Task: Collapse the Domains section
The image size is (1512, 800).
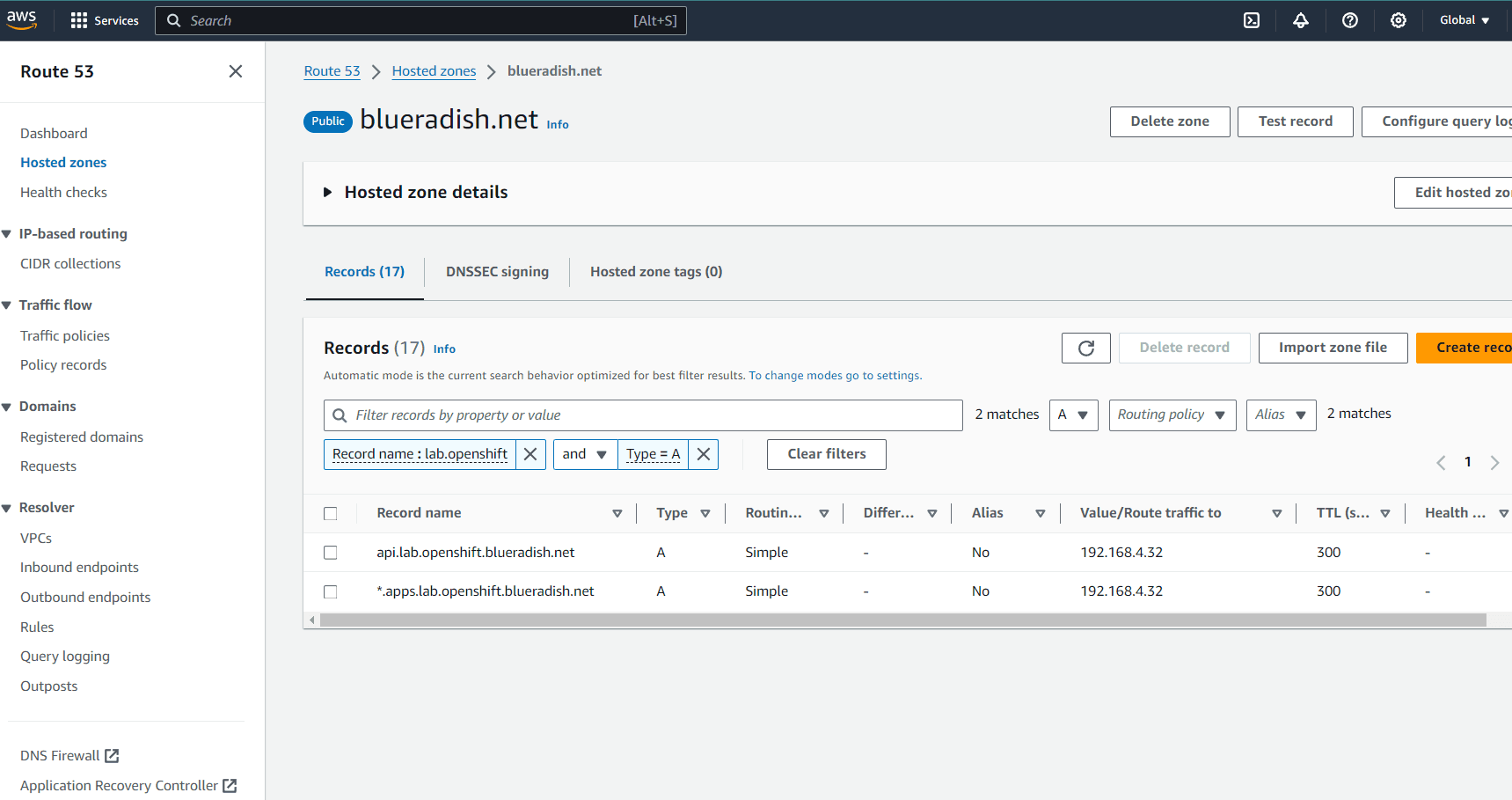Action: point(6,407)
